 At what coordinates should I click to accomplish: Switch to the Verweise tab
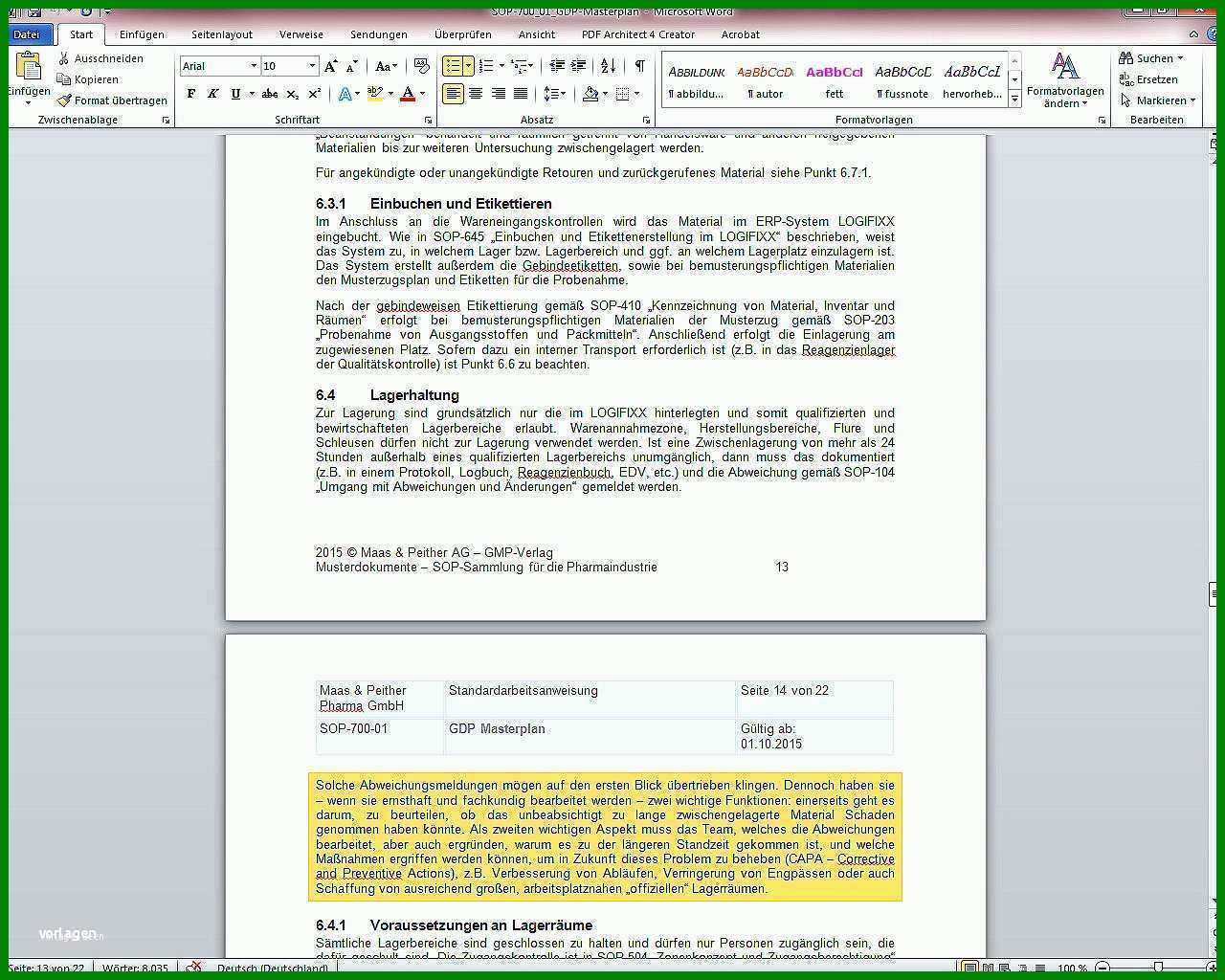coord(301,34)
